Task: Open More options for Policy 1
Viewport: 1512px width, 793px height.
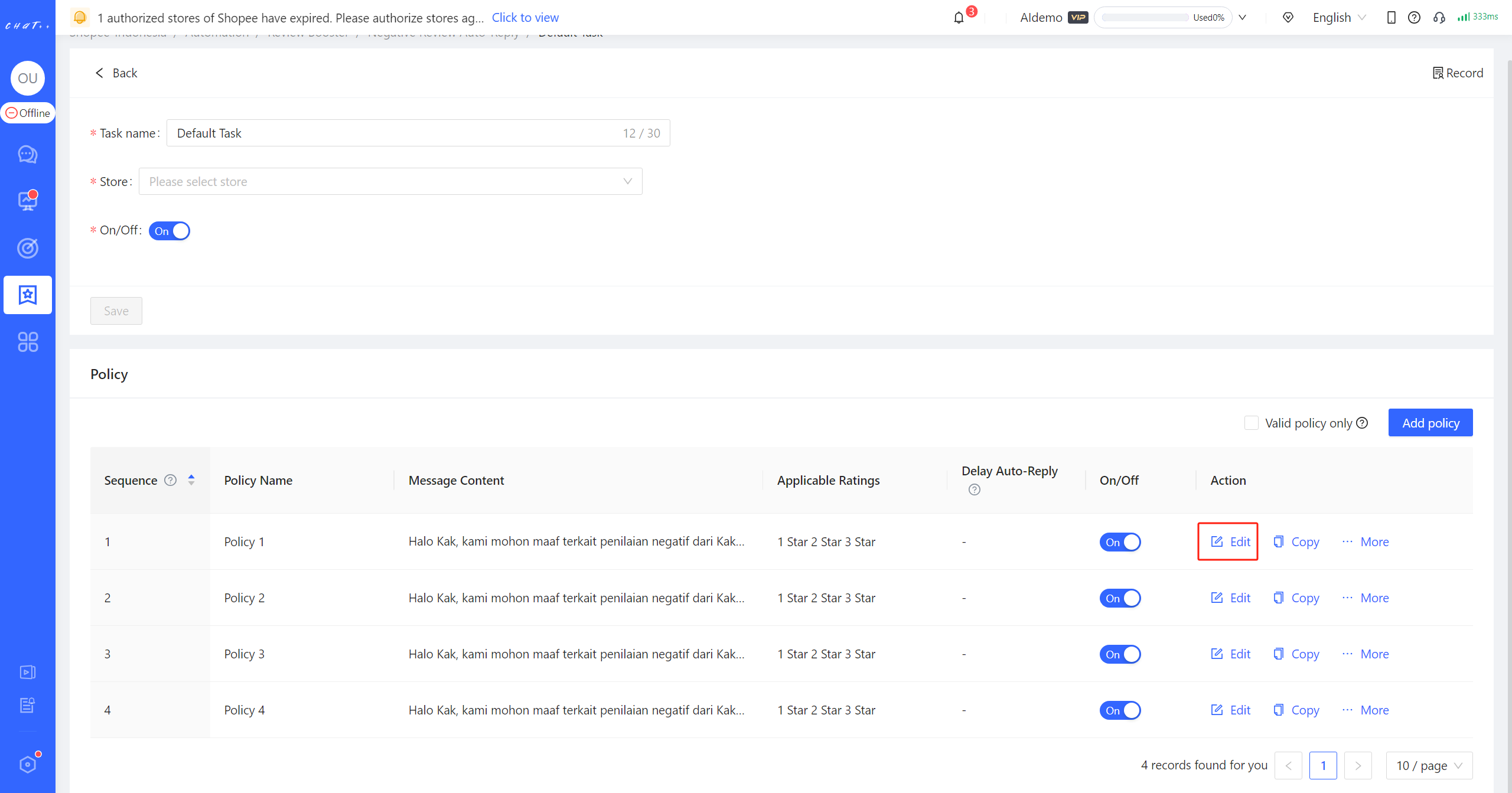Action: tap(1366, 541)
